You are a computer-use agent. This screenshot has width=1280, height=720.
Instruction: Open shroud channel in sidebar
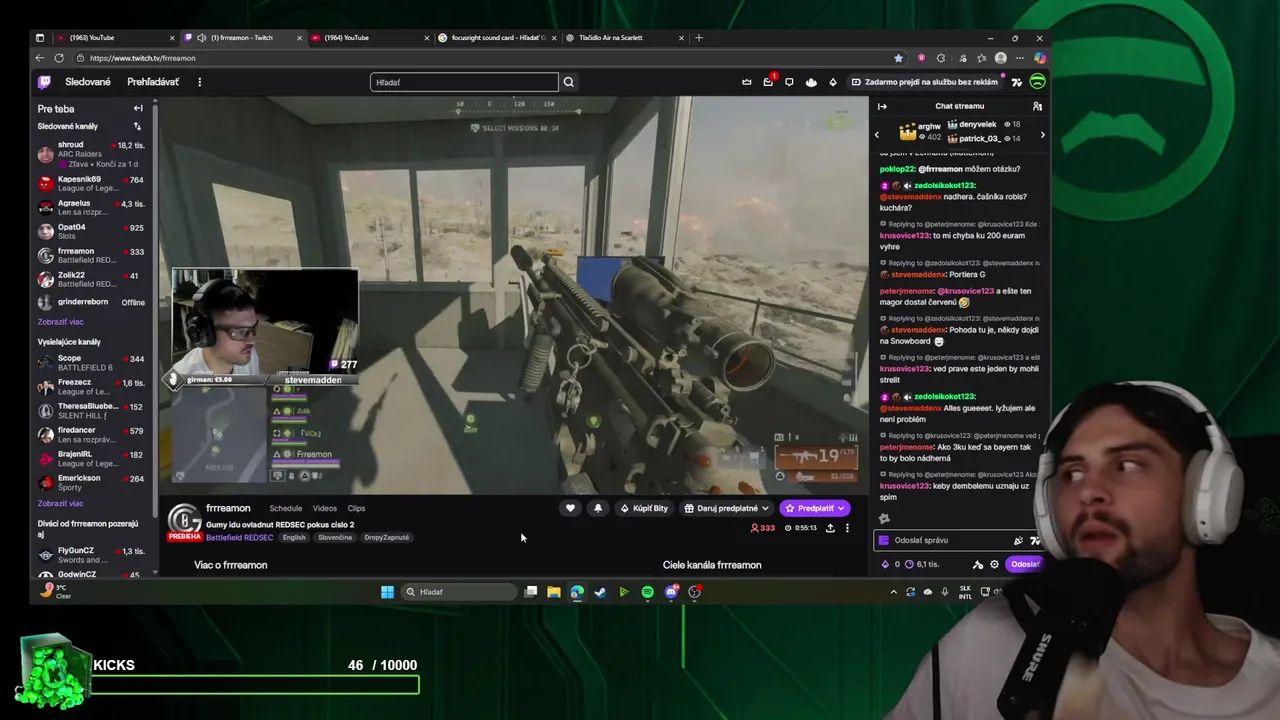pyautogui.click(x=94, y=154)
